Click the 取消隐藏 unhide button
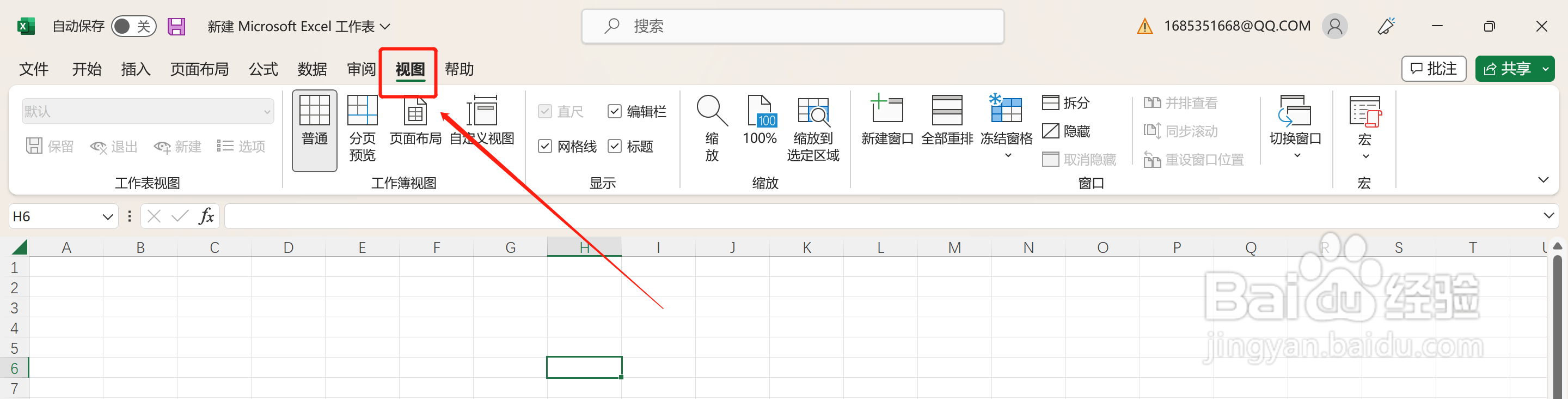This screenshot has height=399, width=1568. pos(1079,160)
